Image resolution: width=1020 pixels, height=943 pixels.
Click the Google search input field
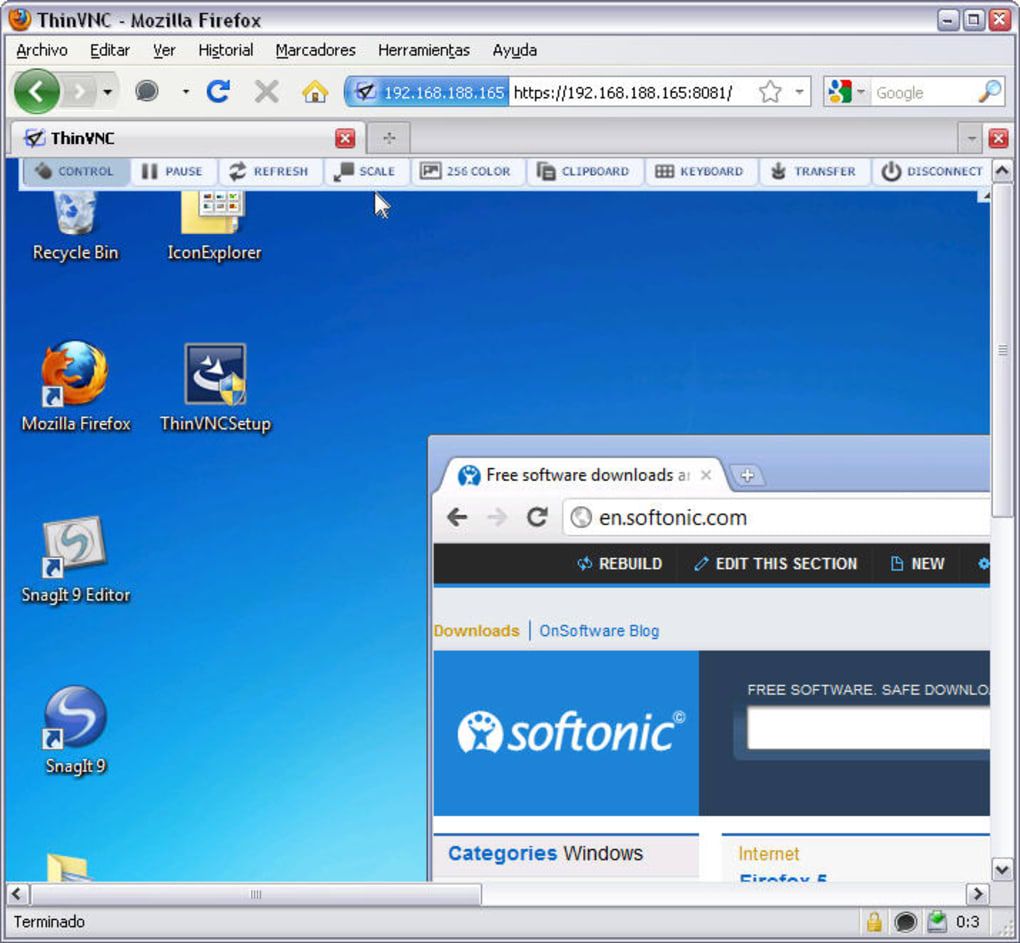pyautogui.click(x=924, y=92)
